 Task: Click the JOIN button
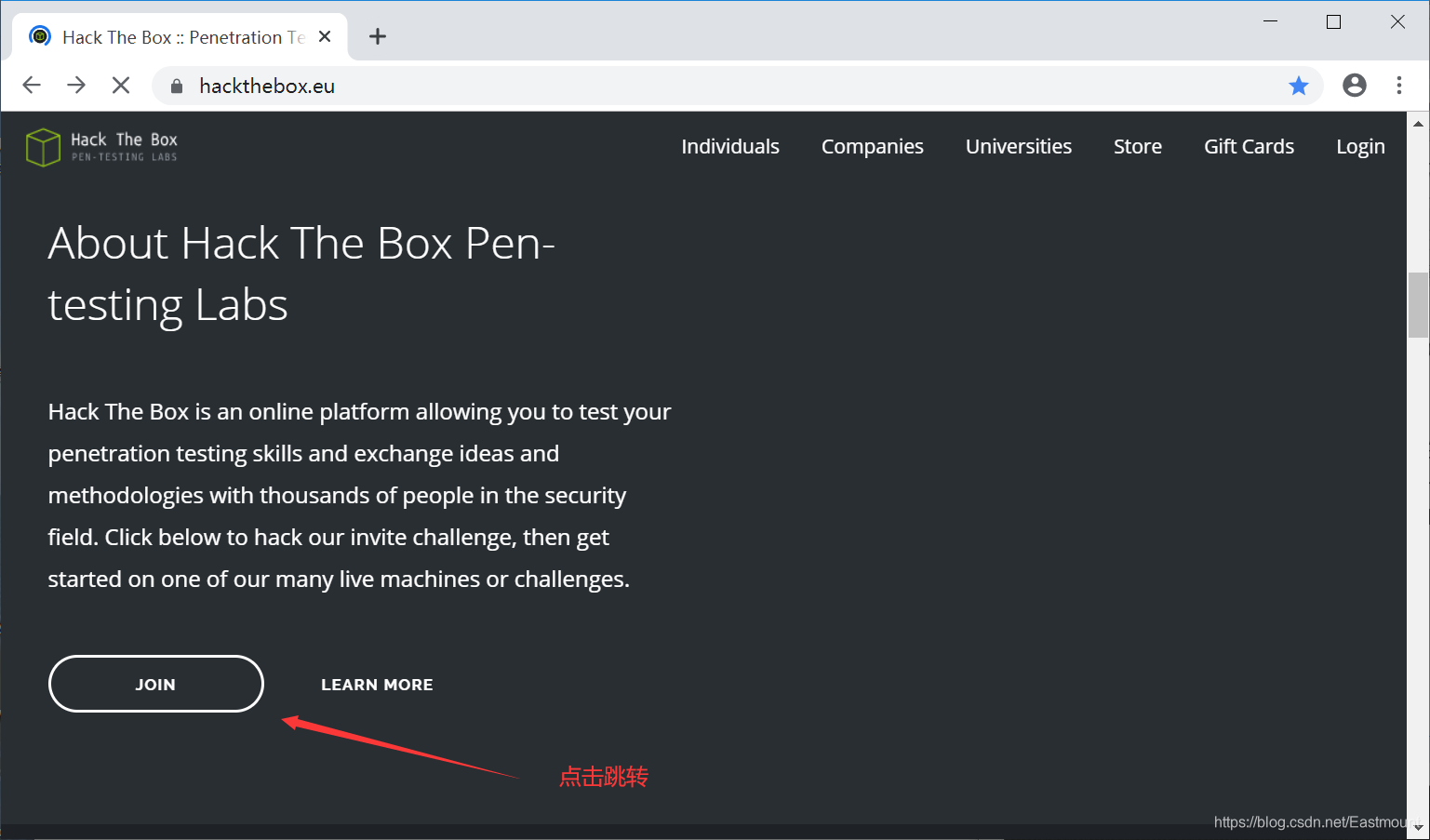pos(156,684)
